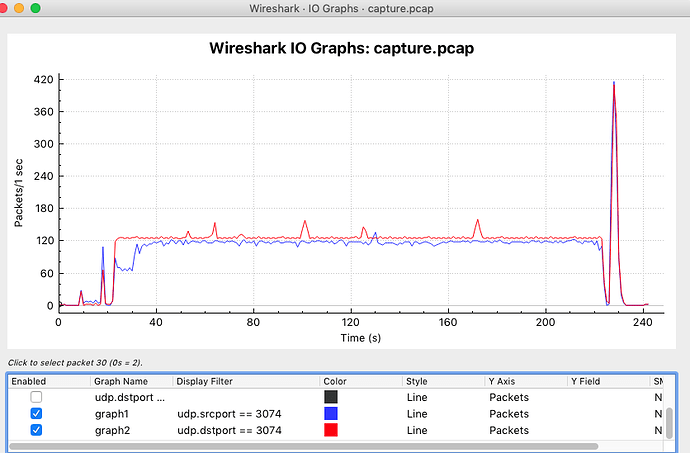690x453 pixels.
Task: Click the 120 tick label on the x-axis
Action: 351,322
